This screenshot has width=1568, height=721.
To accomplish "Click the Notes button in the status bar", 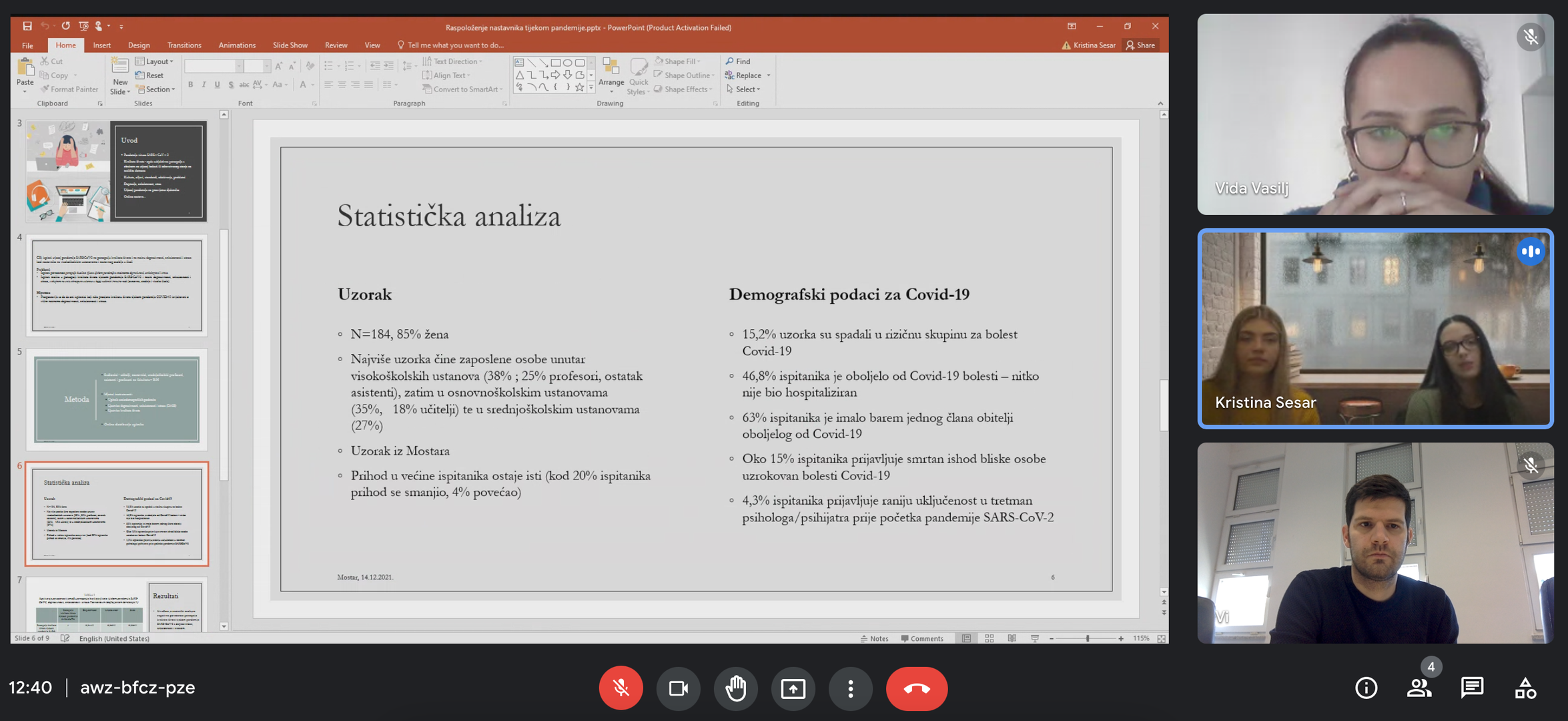I will pos(875,639).
